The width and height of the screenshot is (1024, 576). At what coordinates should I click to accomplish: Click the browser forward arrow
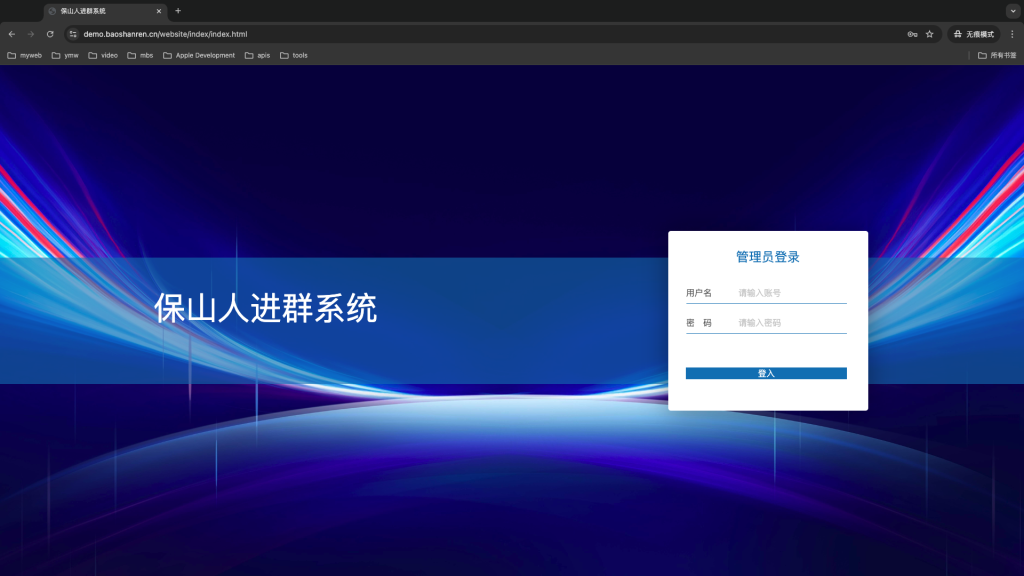point(30,34)
